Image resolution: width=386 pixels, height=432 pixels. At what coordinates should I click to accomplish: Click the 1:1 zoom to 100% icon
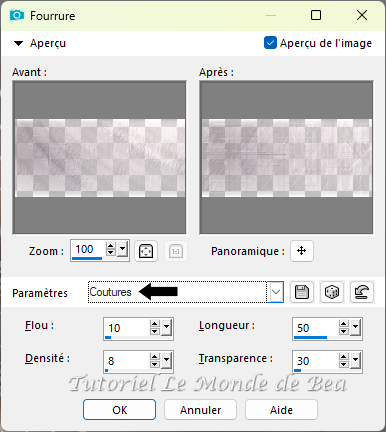(x=176, y=251)
